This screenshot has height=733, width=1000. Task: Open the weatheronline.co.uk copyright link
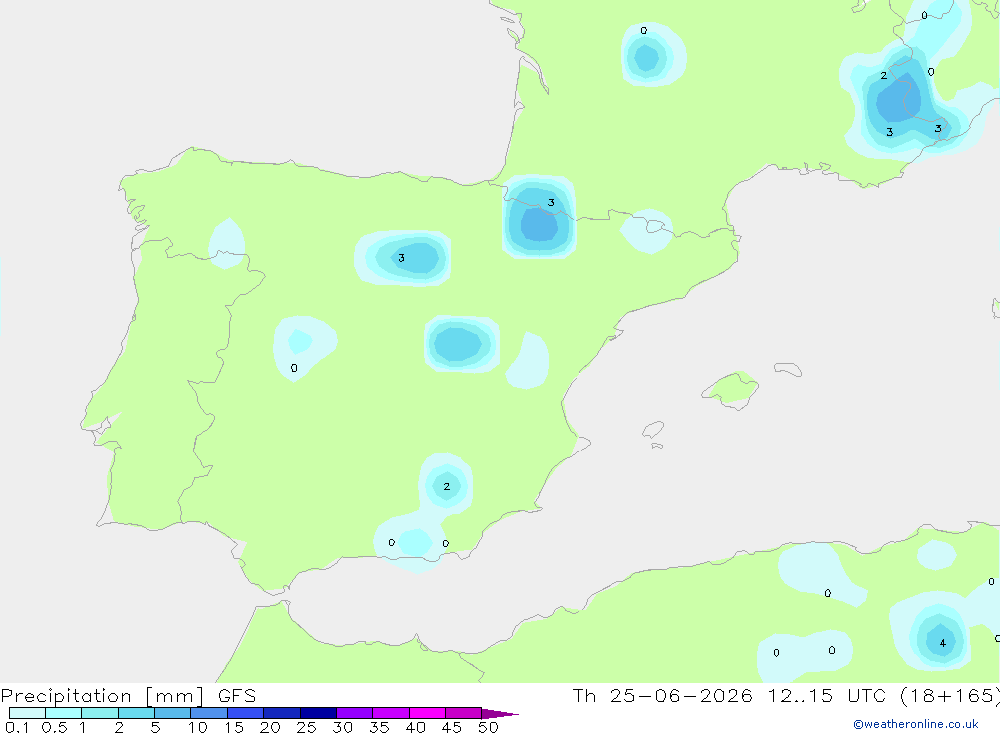coord(916,724)
